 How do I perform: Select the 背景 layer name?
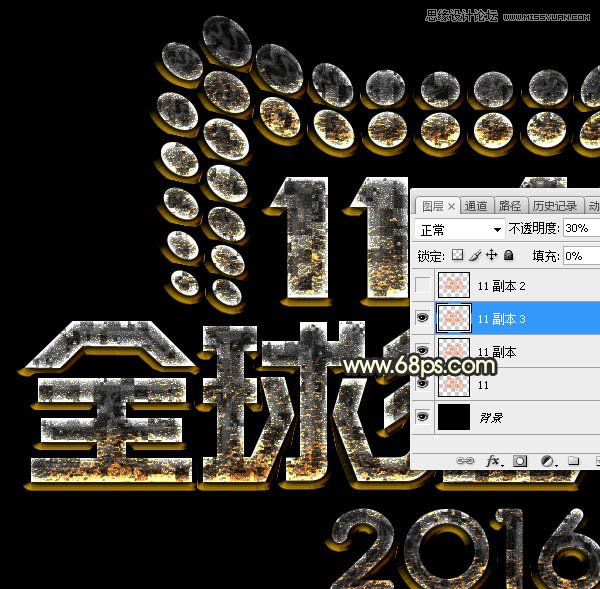pyautogui.click(x=491, y=418)
